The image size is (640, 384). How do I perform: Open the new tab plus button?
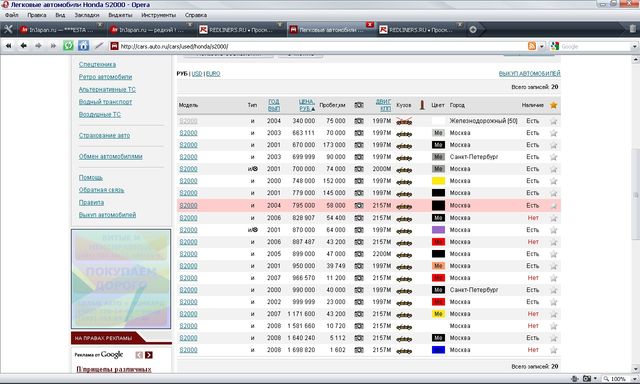[x=473, y=29]
